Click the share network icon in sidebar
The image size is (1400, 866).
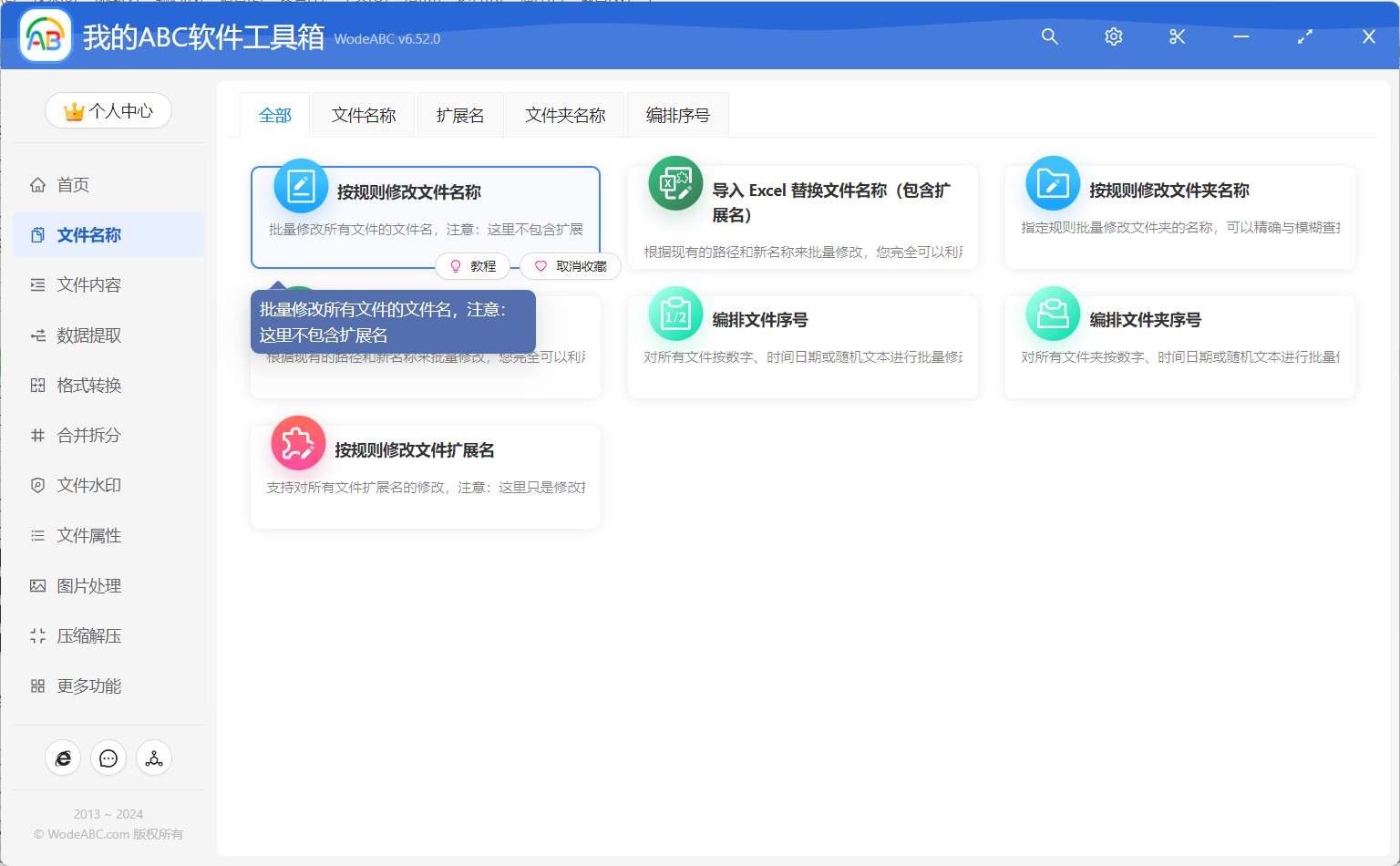(x=154, y=758)
